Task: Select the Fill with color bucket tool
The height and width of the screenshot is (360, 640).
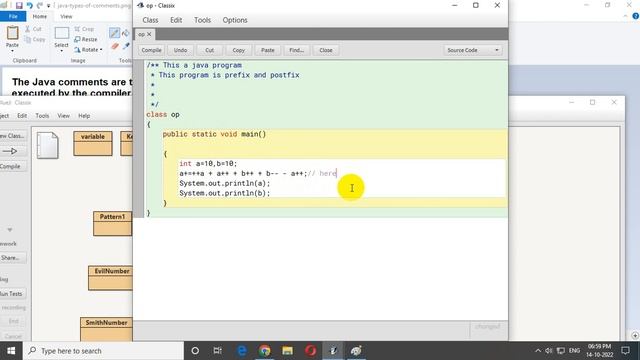Action: tap(126, 33)
